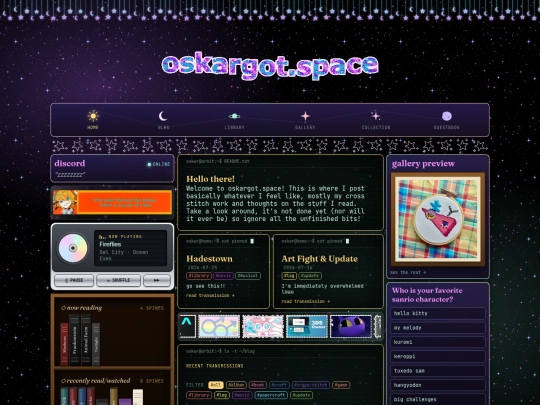The image size is (540, 405).
Task: Open the Art Fight & Update post title
Action: coord(320,259)
